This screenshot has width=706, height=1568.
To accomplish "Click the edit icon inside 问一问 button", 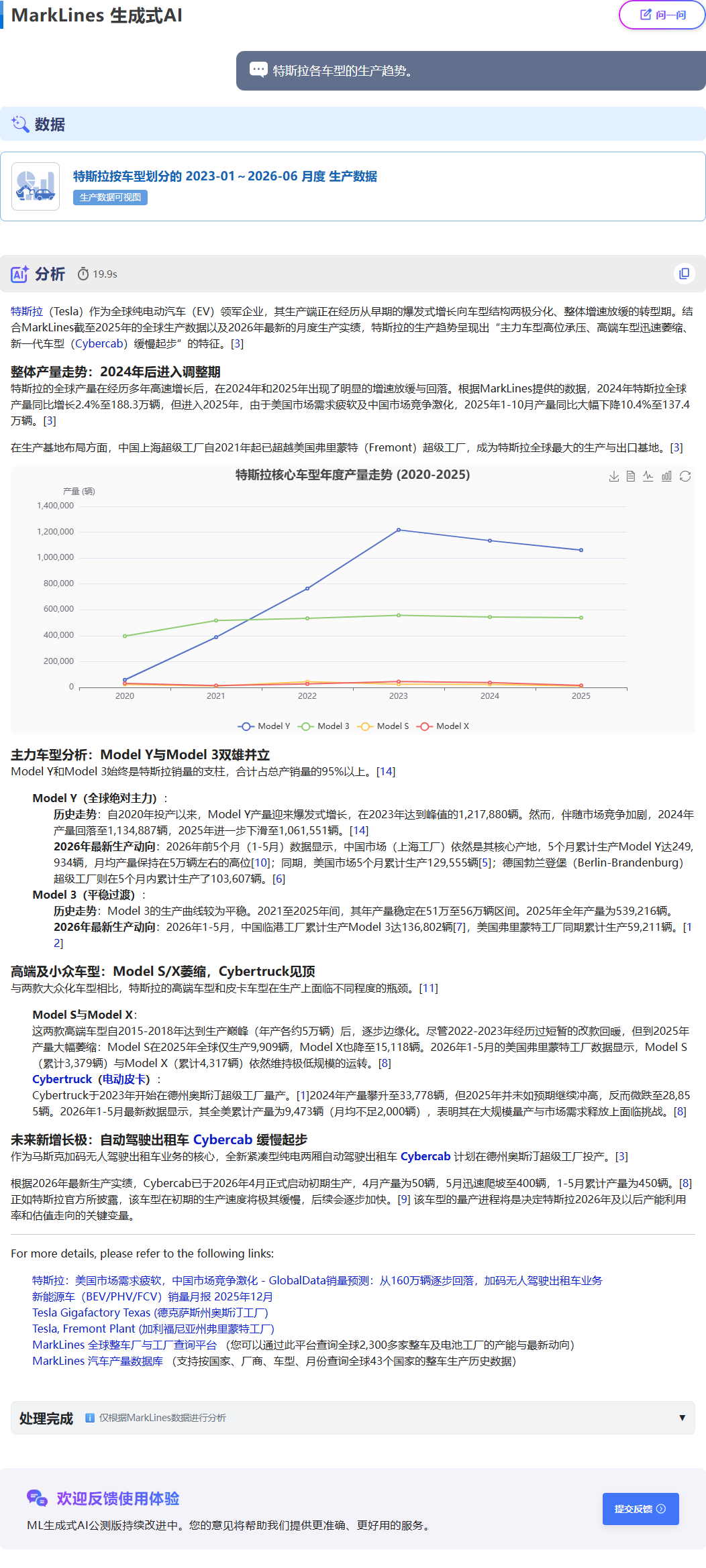I will (646, 15).
